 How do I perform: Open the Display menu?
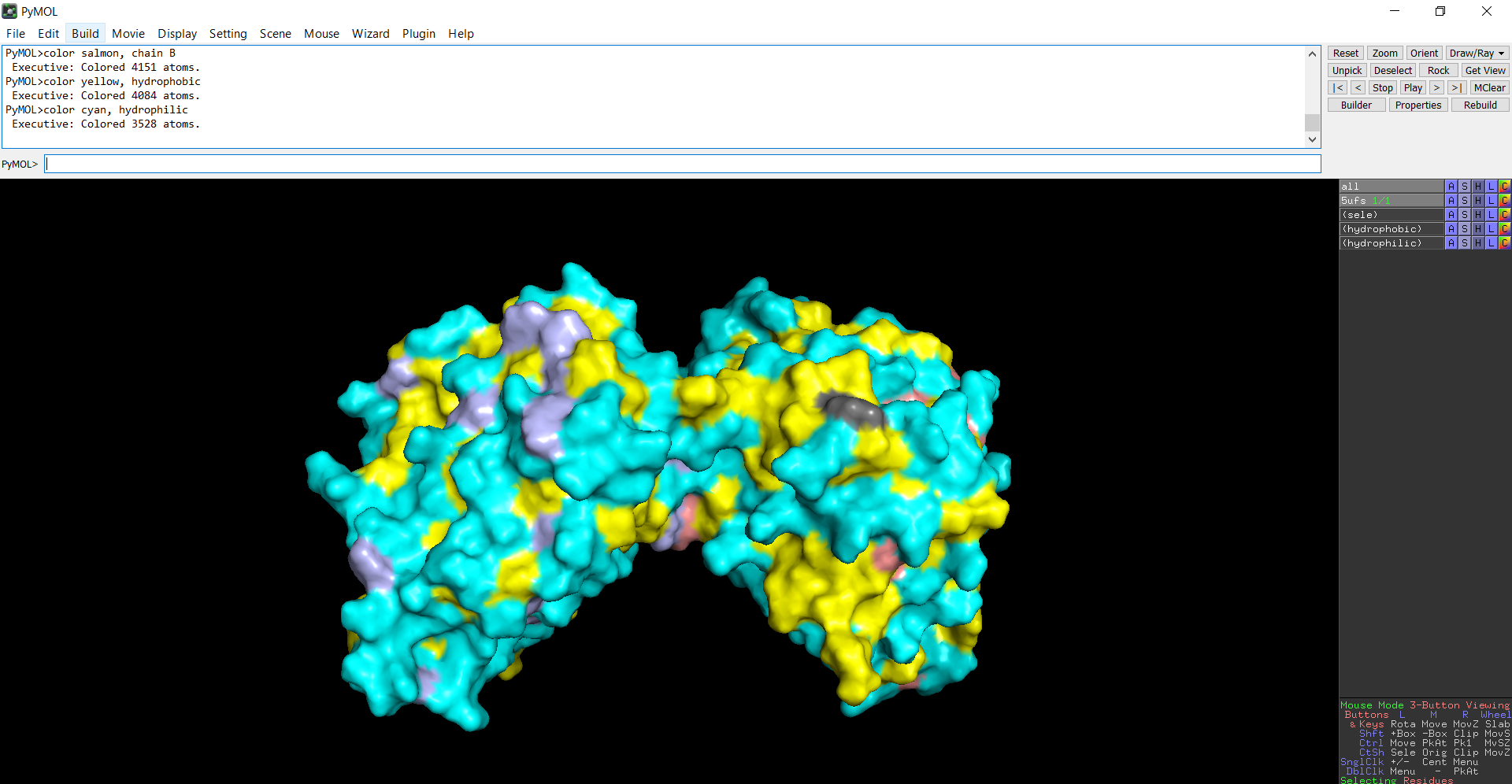[x=177, y=34]
